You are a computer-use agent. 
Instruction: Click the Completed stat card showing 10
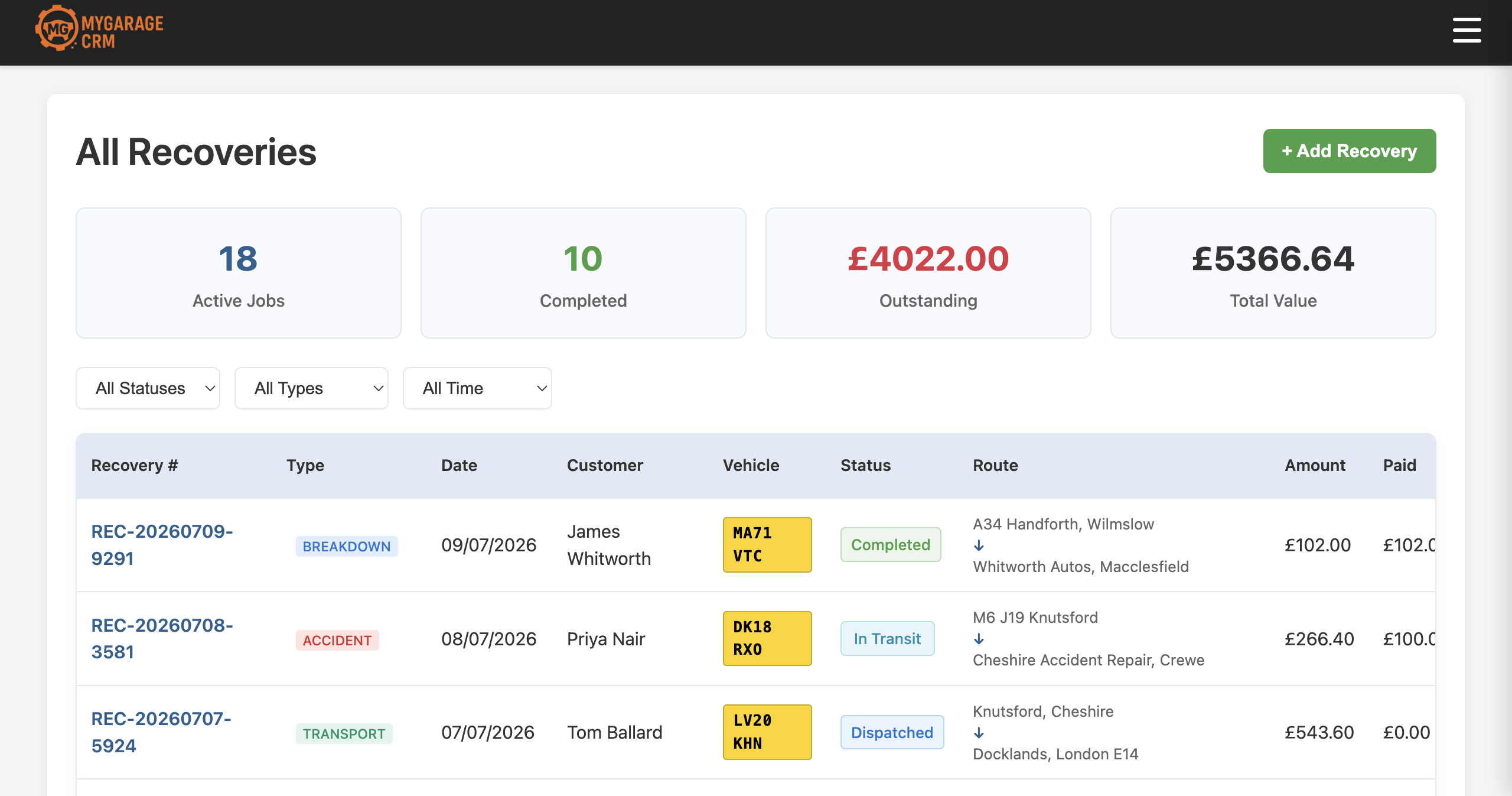coord(584,273)
